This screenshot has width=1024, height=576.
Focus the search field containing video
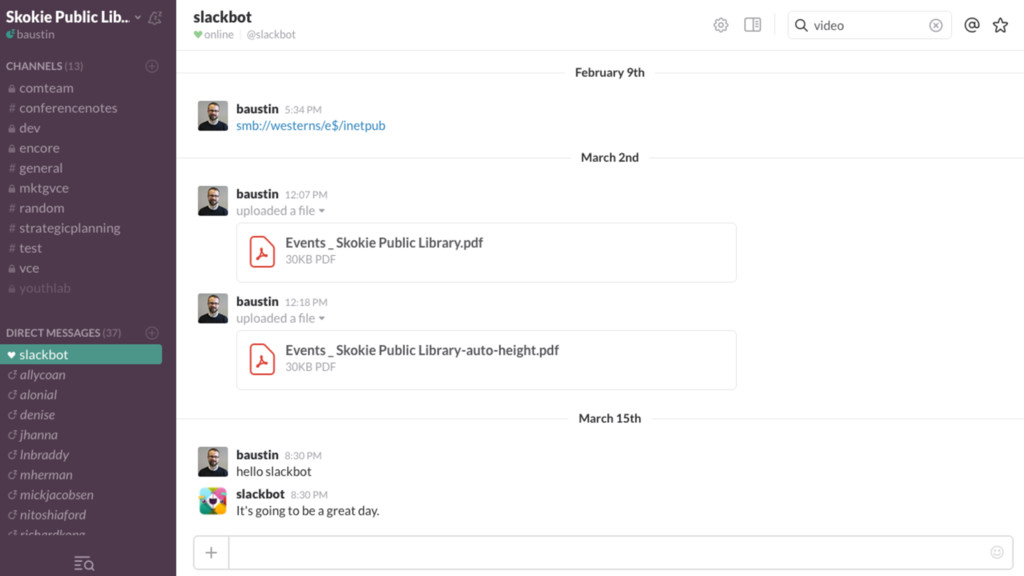point(869,25)
